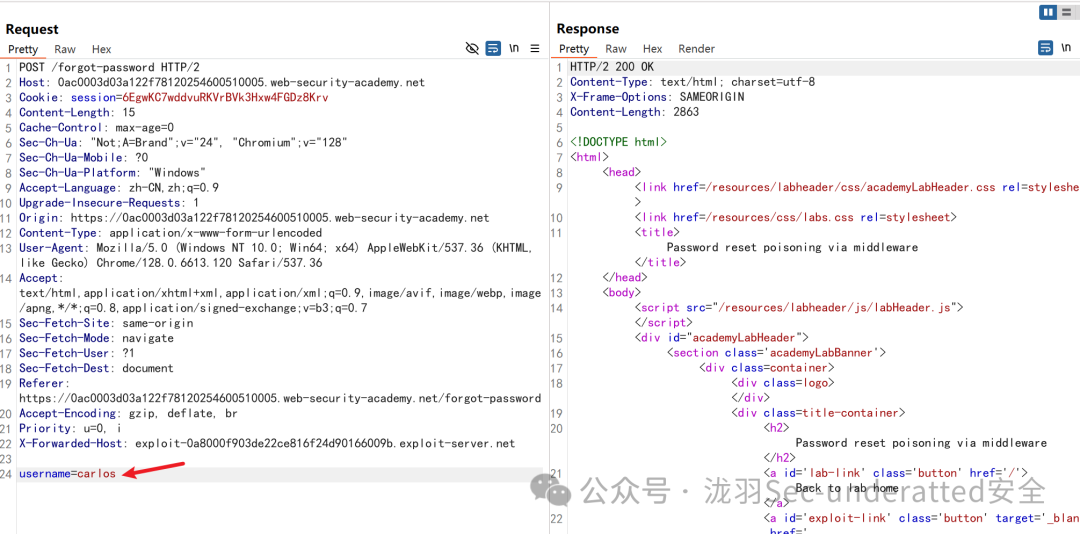Viewport: 1080px width, 534px height.
Task: Click the <!DOCTYPE html> line in Response
Action: tap(619, 143)
